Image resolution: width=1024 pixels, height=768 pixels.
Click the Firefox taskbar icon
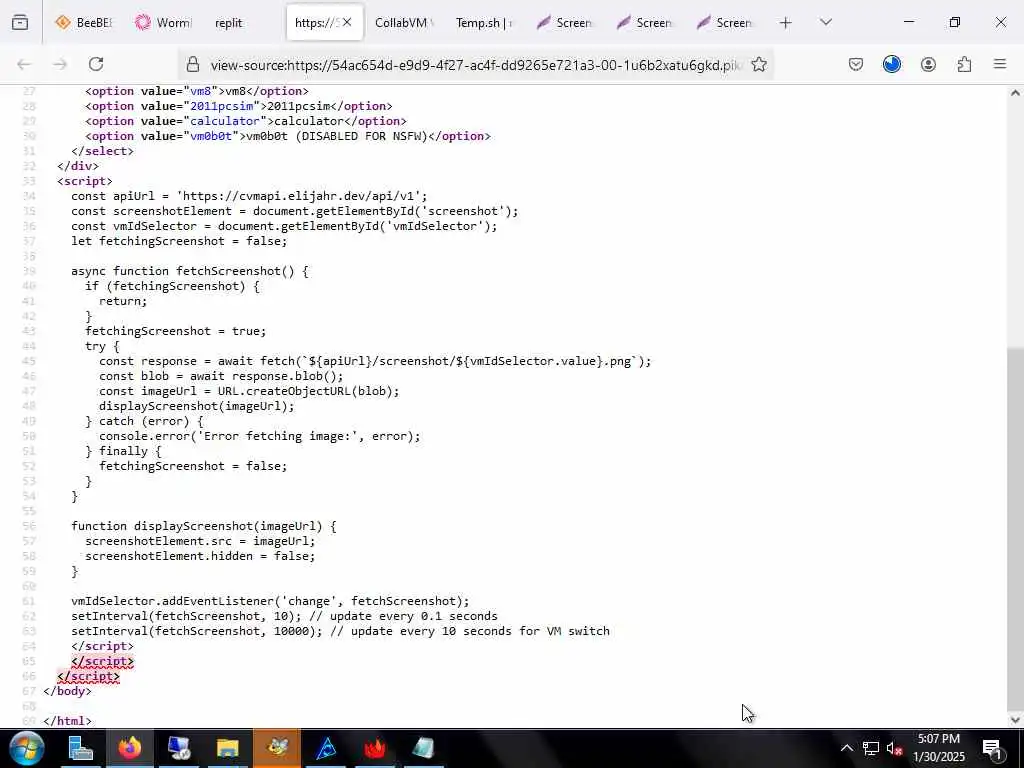130,748
